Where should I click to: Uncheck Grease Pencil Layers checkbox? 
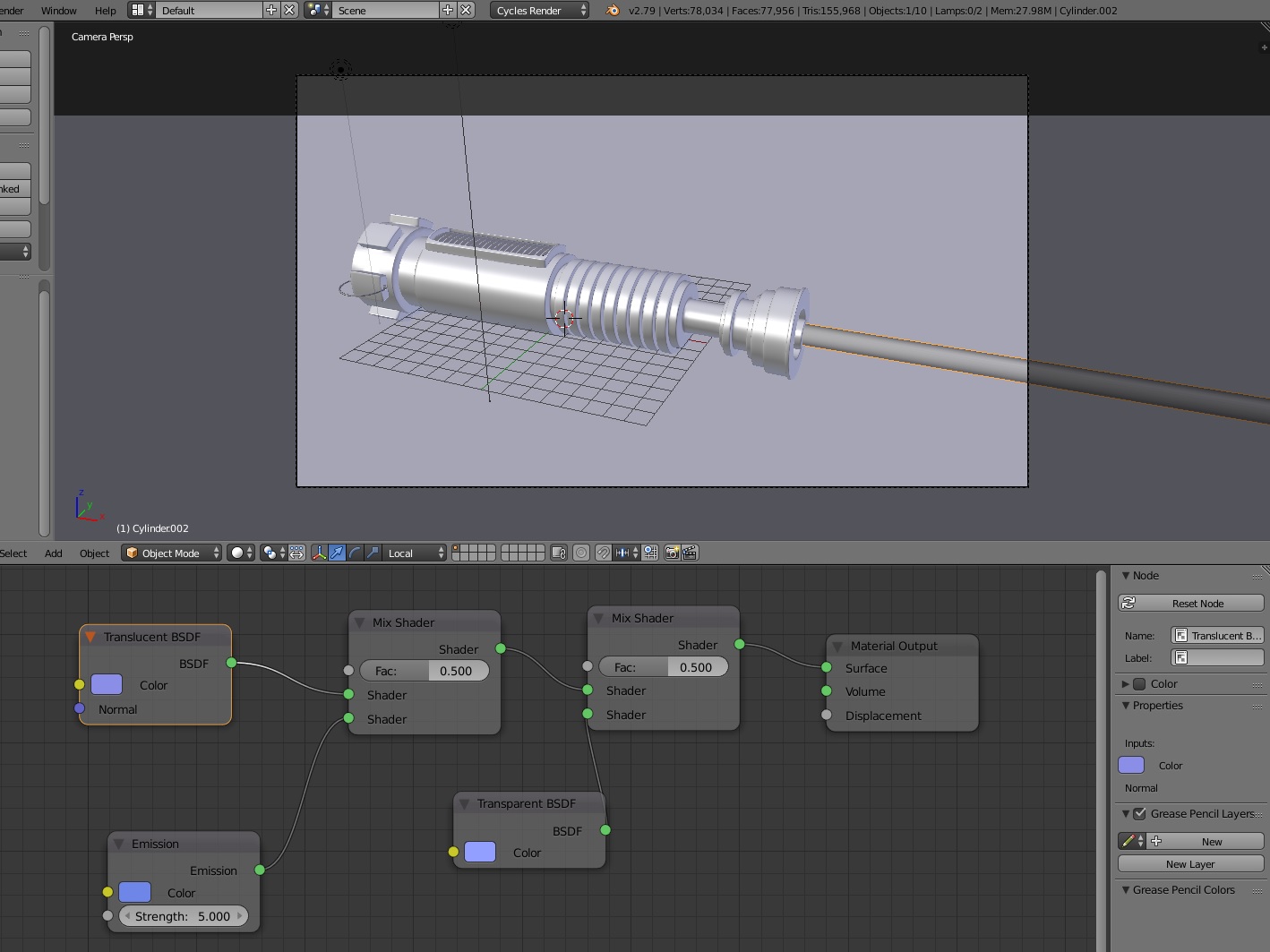point(1139,813)
